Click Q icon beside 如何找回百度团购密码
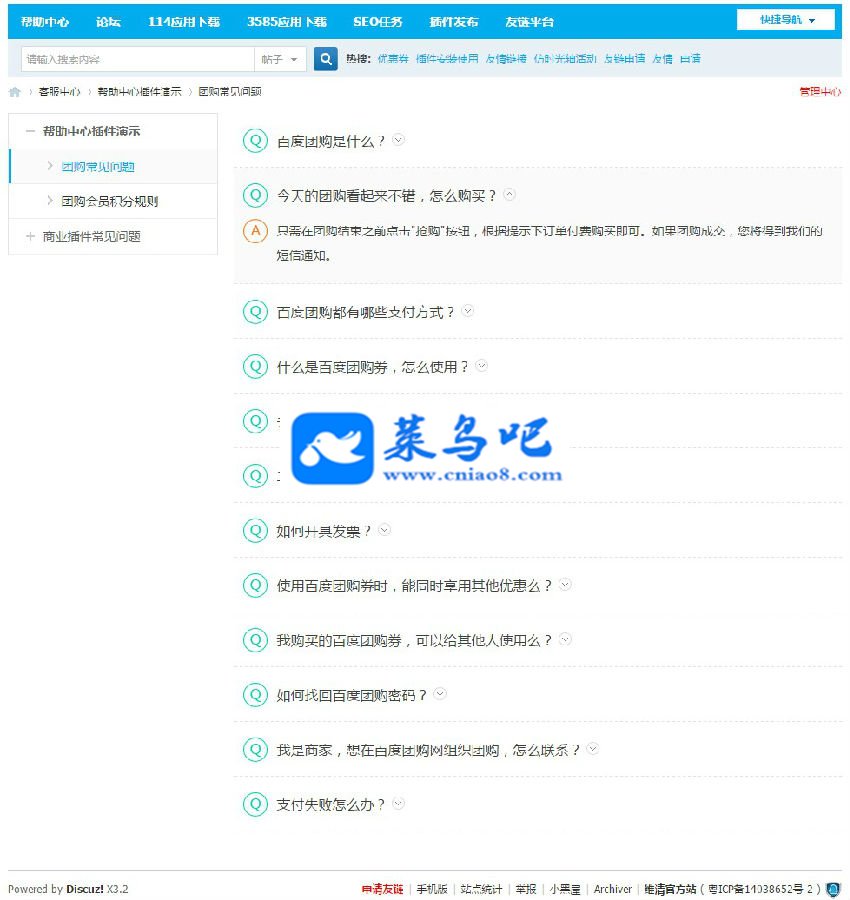Screen dimensions: 850x900 pos(255,695)
